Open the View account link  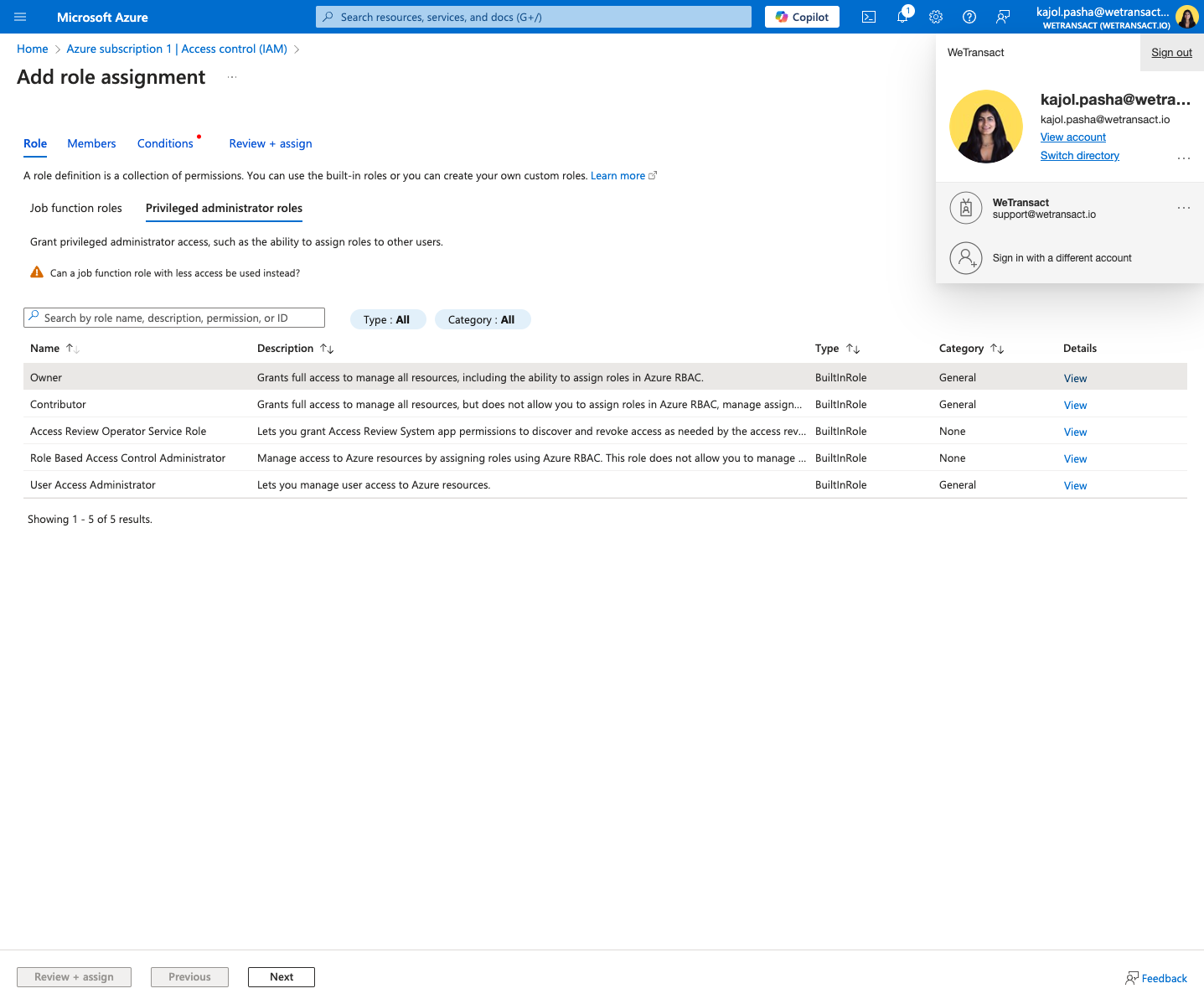pyautogui.click(x=1072, y=137)
